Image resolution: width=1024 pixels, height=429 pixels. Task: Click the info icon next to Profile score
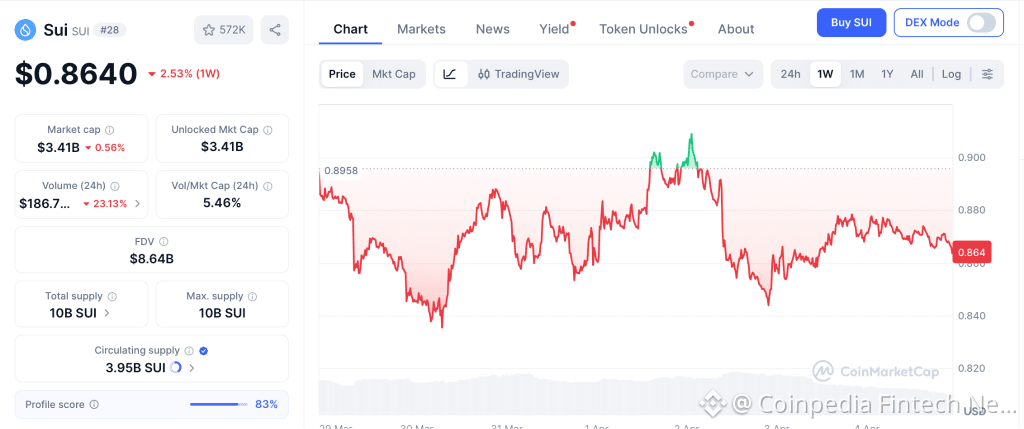pyautogui.click(x=94, y=405)
